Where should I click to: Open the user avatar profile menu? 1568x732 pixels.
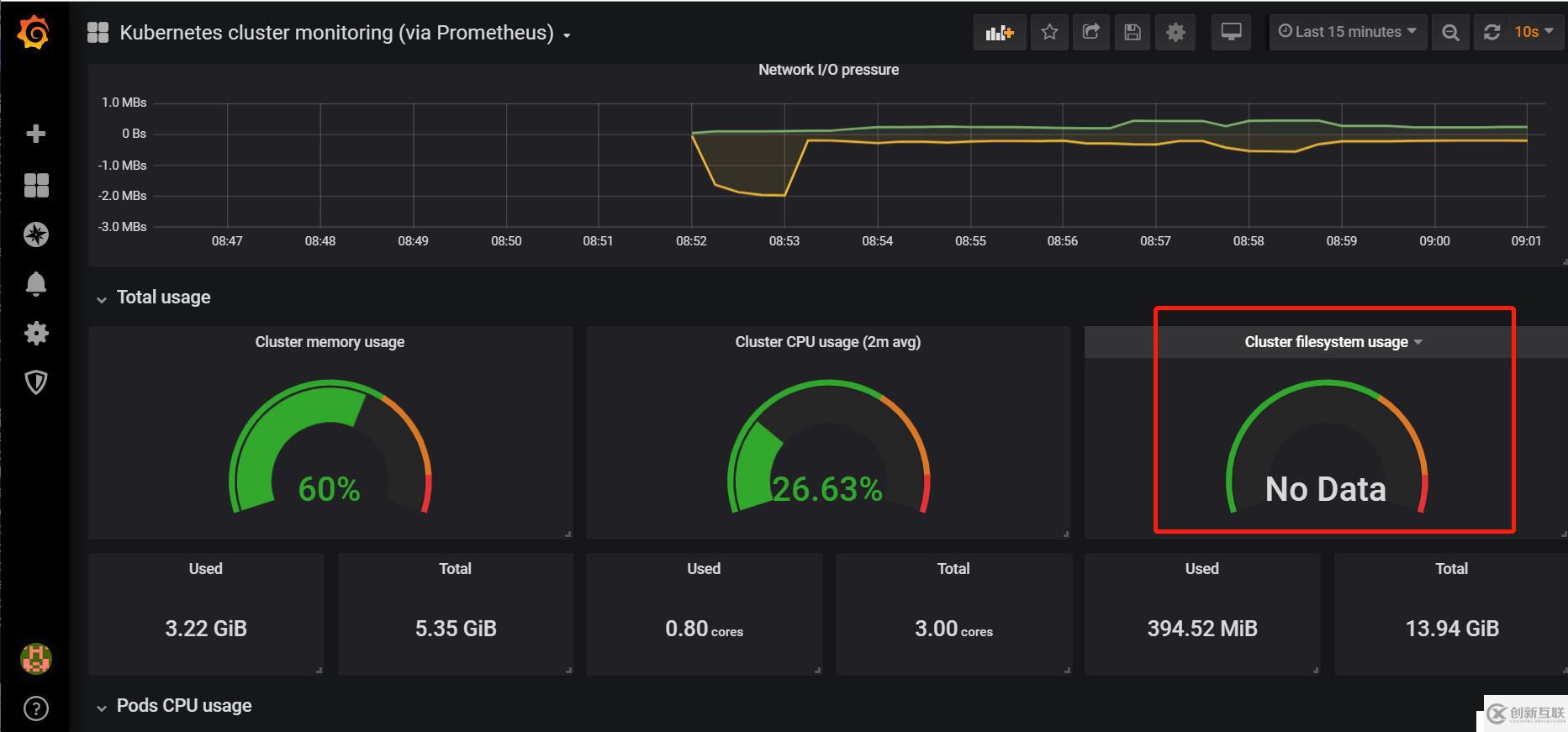click(36, 659)
